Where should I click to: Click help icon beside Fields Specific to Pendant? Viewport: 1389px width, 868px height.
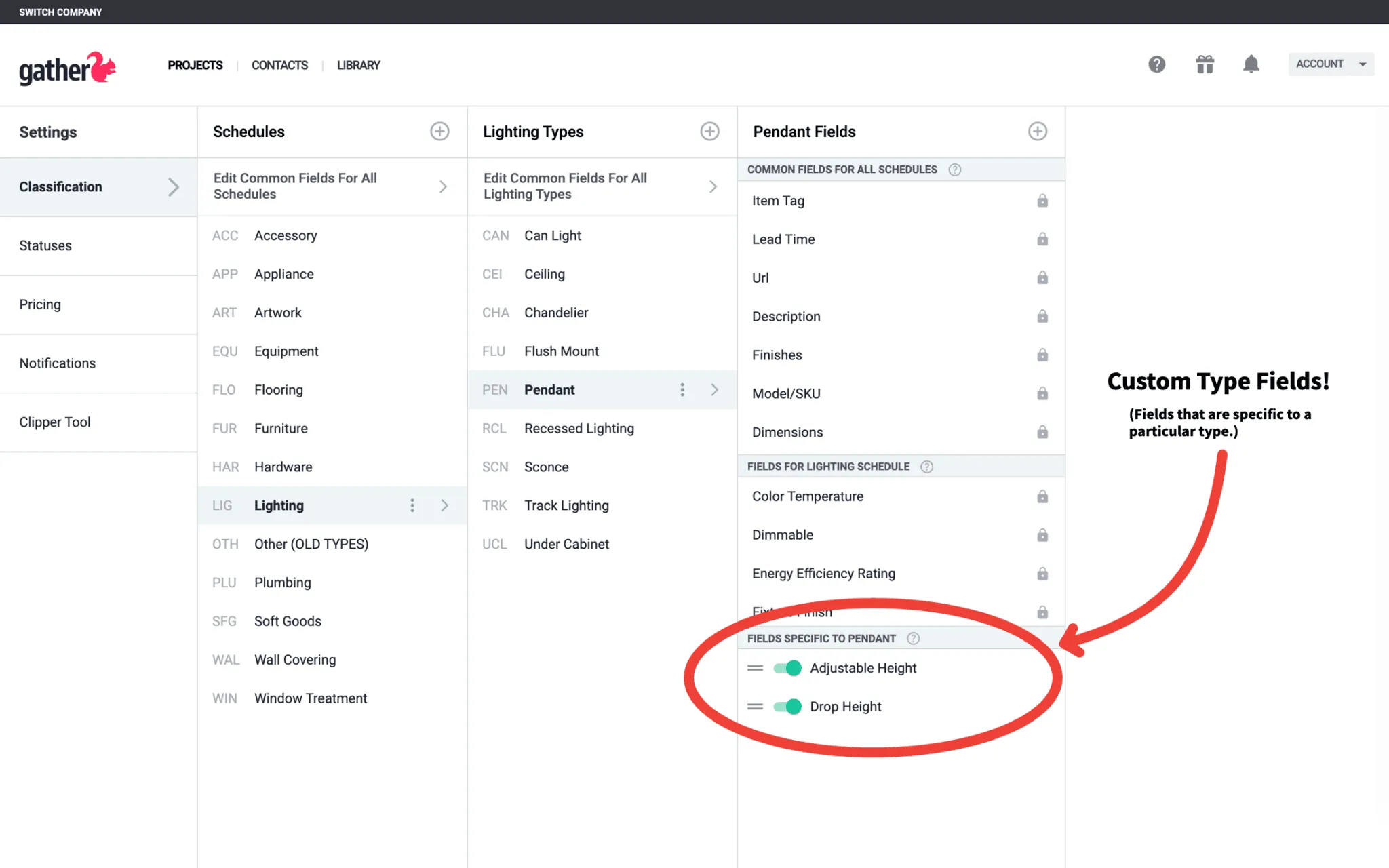(x=913, y=638)
